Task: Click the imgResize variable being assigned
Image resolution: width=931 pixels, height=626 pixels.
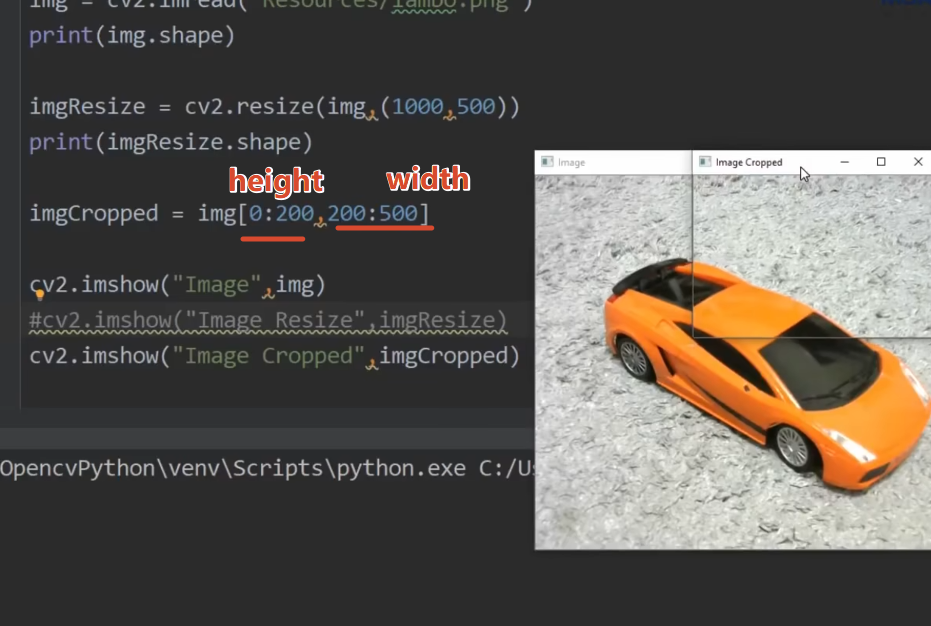Action: (87, 107)
